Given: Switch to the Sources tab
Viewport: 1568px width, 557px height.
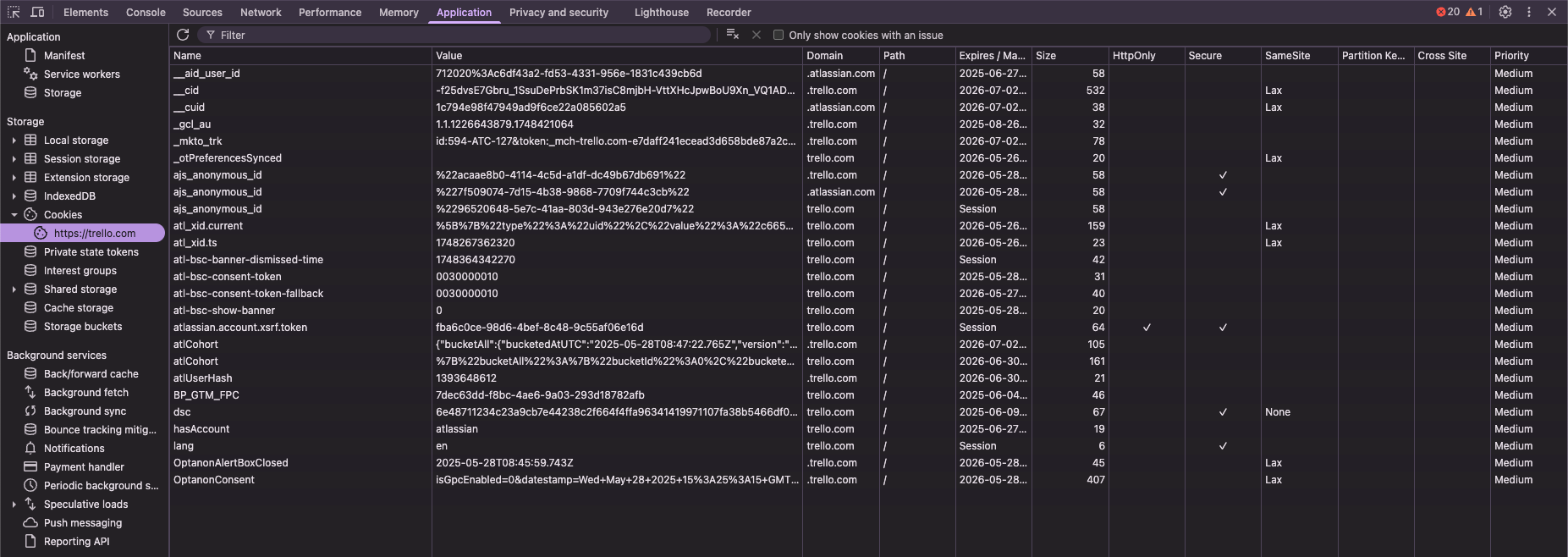Looking at the screenshot, I should [202, 12].
